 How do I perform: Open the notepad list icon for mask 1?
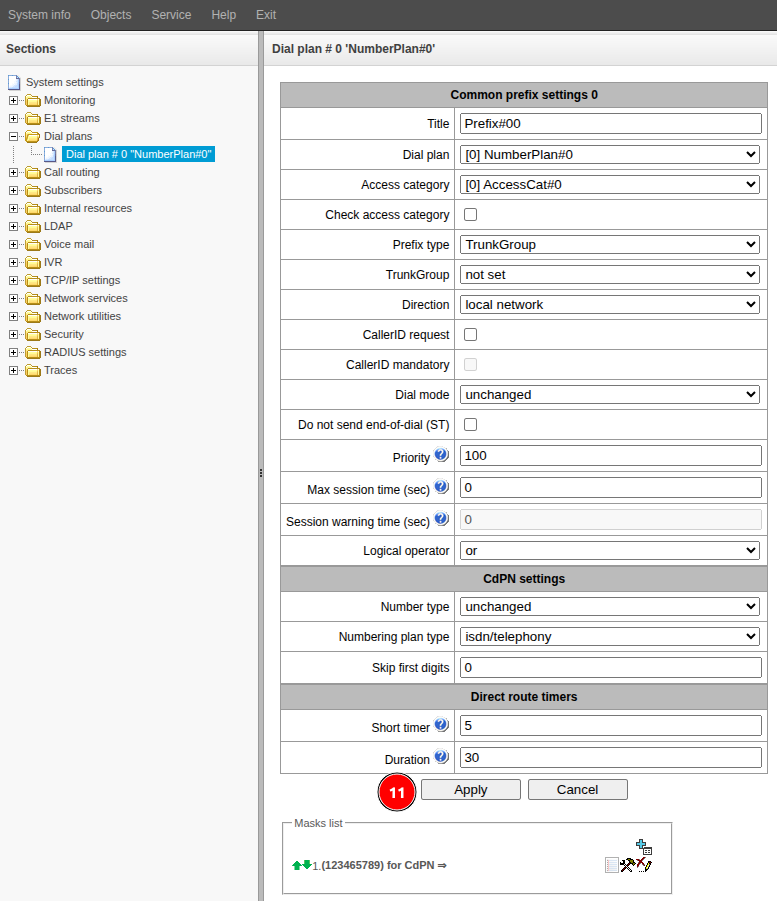click(612, 865)
